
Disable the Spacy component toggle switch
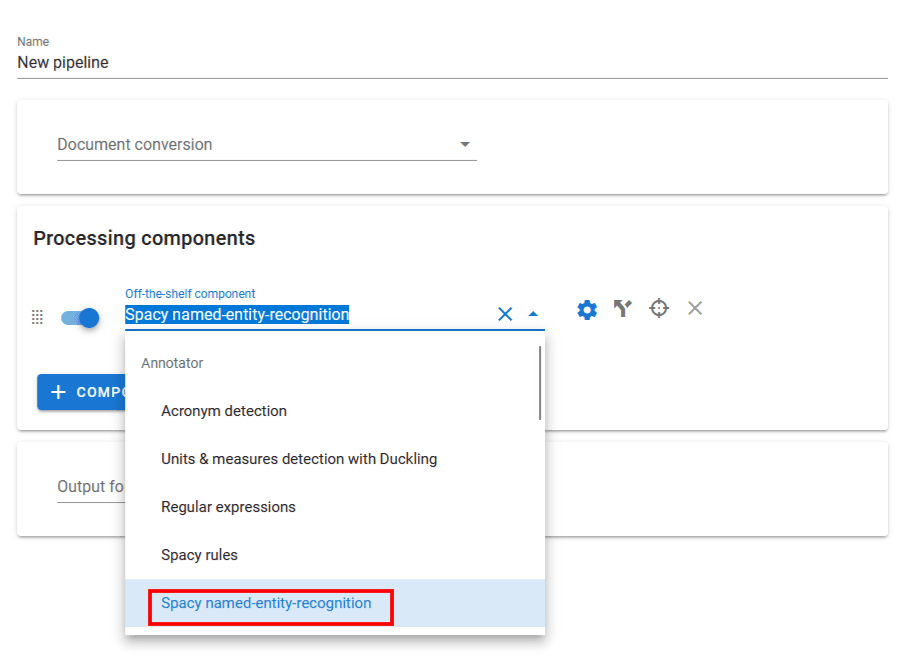[80, 318]
